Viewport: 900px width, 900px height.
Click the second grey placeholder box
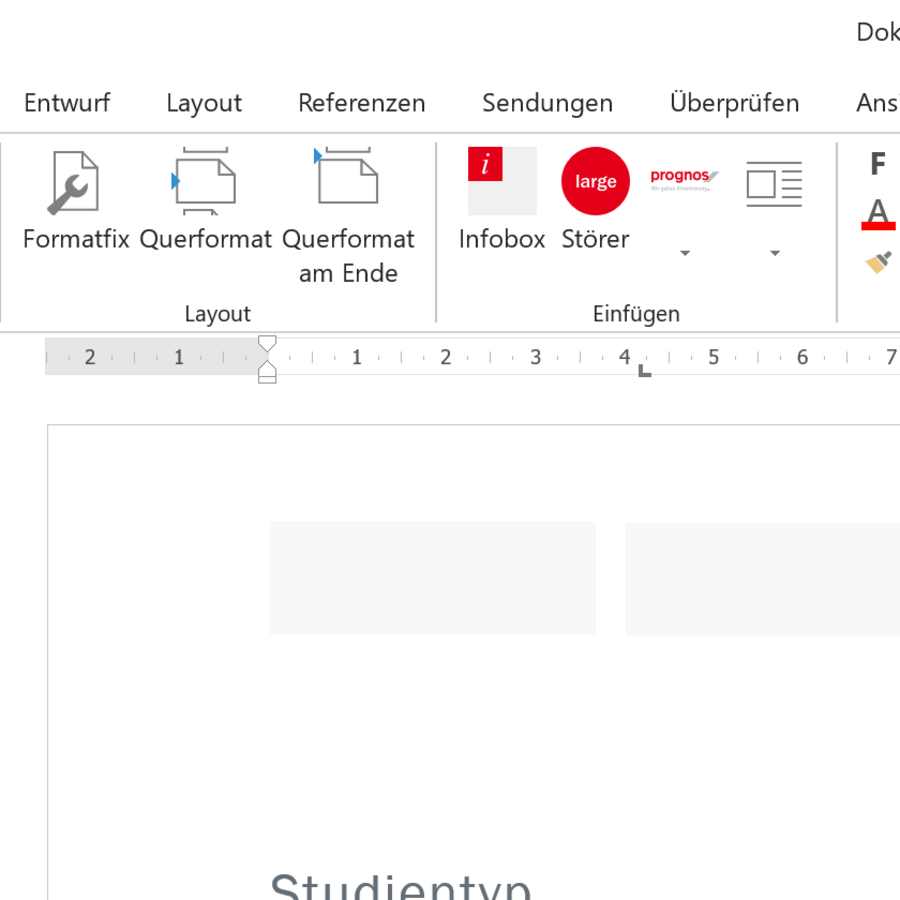762,579
